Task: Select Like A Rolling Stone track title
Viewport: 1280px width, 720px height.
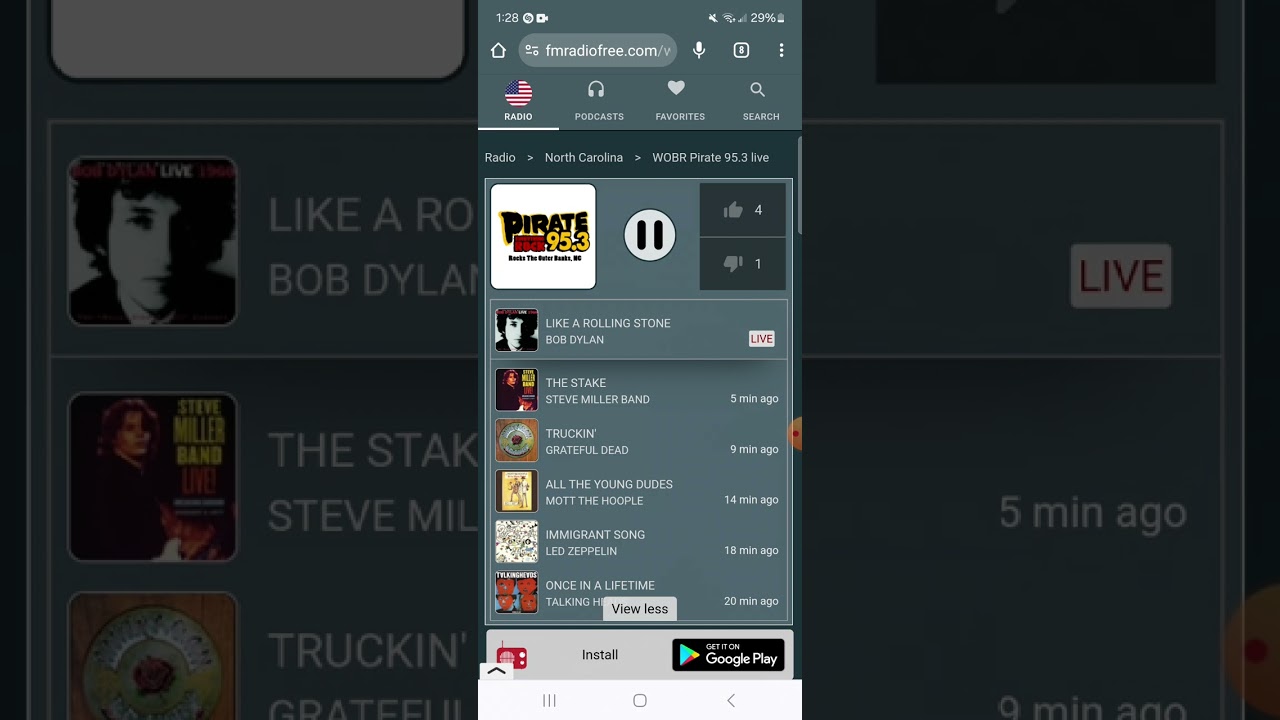Action: [x=608, y=323]
